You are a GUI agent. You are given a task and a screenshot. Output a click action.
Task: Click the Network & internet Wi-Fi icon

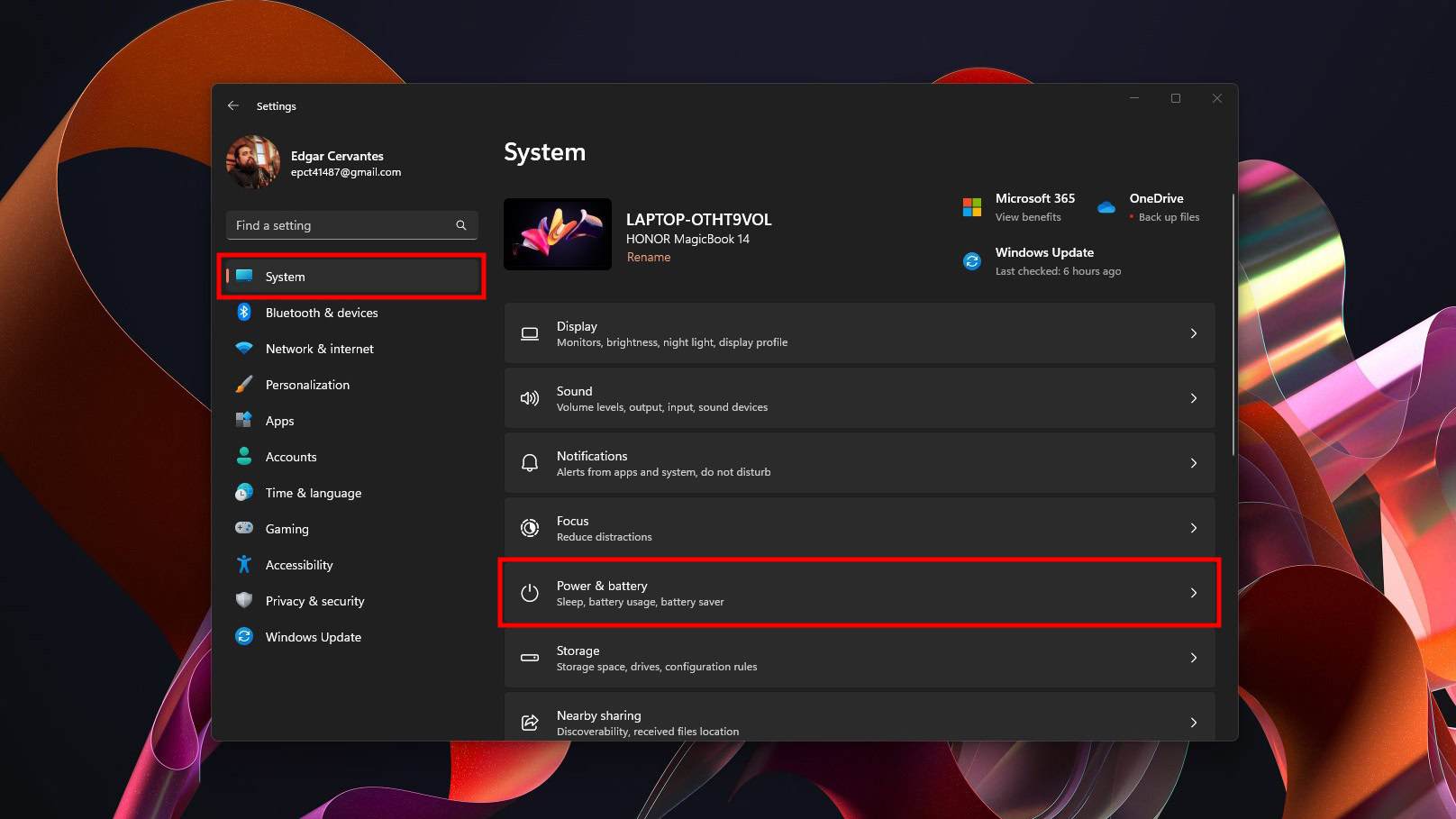click(x=243, y=349)
